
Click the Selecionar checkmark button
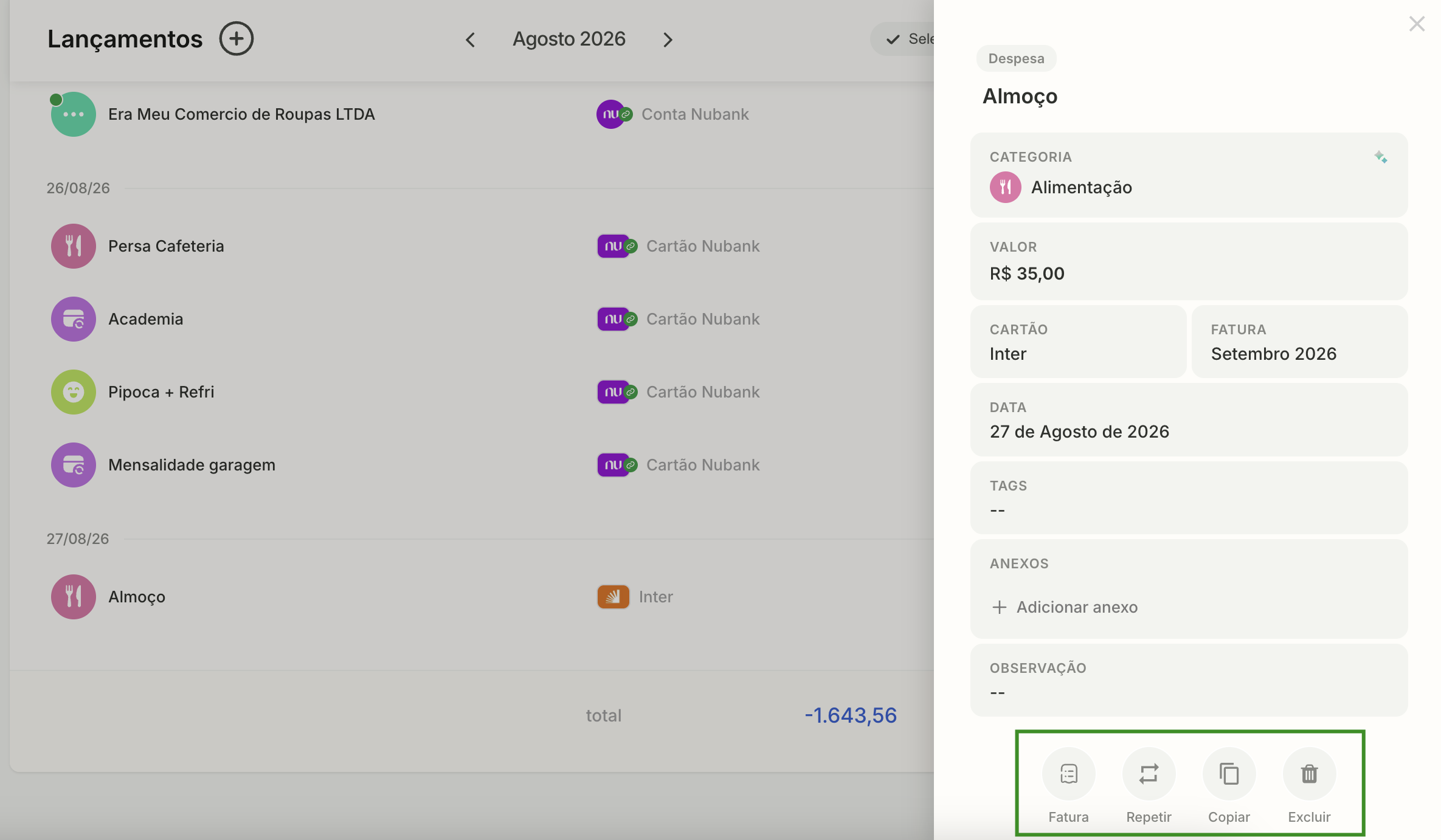903,39
